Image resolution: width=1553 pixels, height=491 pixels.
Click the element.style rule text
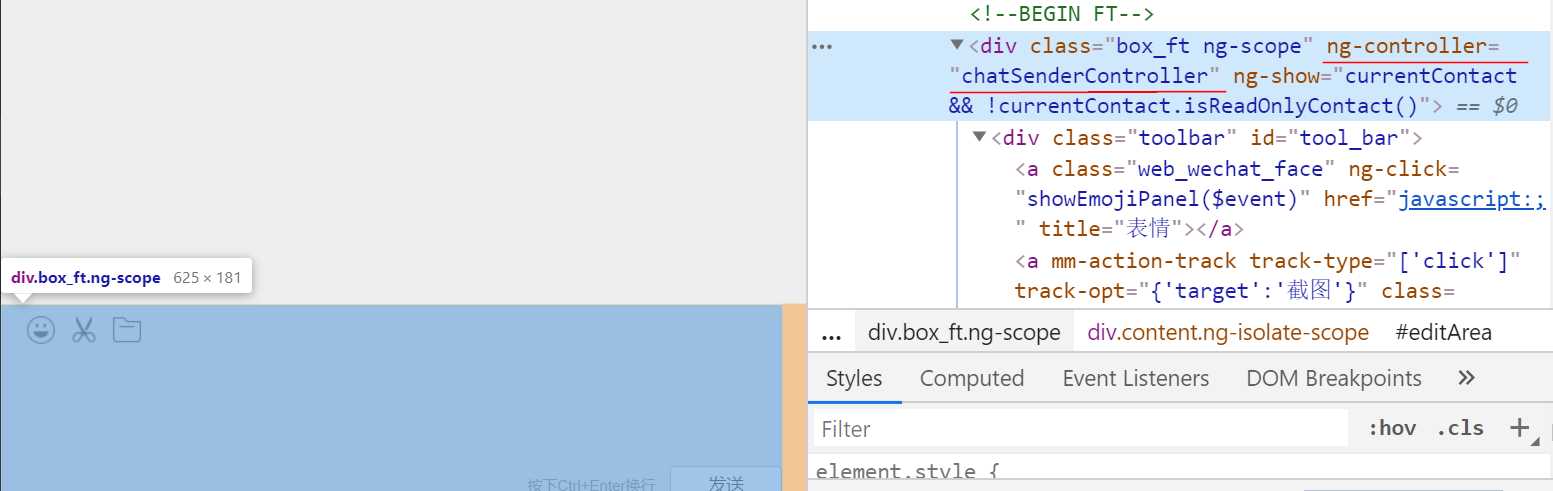906,473
